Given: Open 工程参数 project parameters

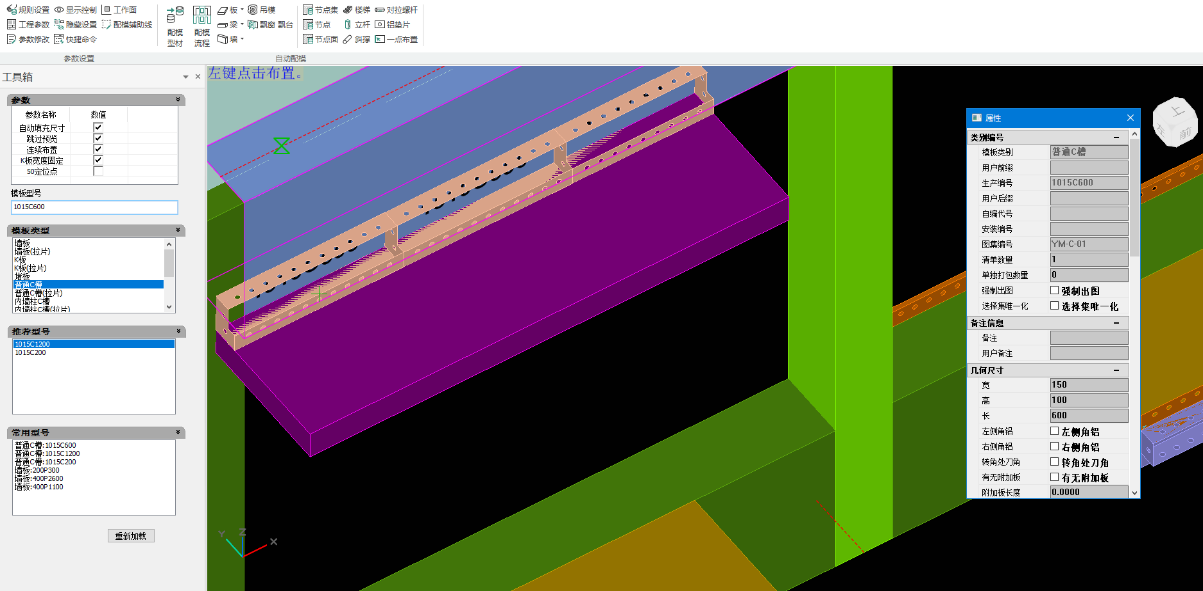Looking at the screenshot, I should (28, 24).
